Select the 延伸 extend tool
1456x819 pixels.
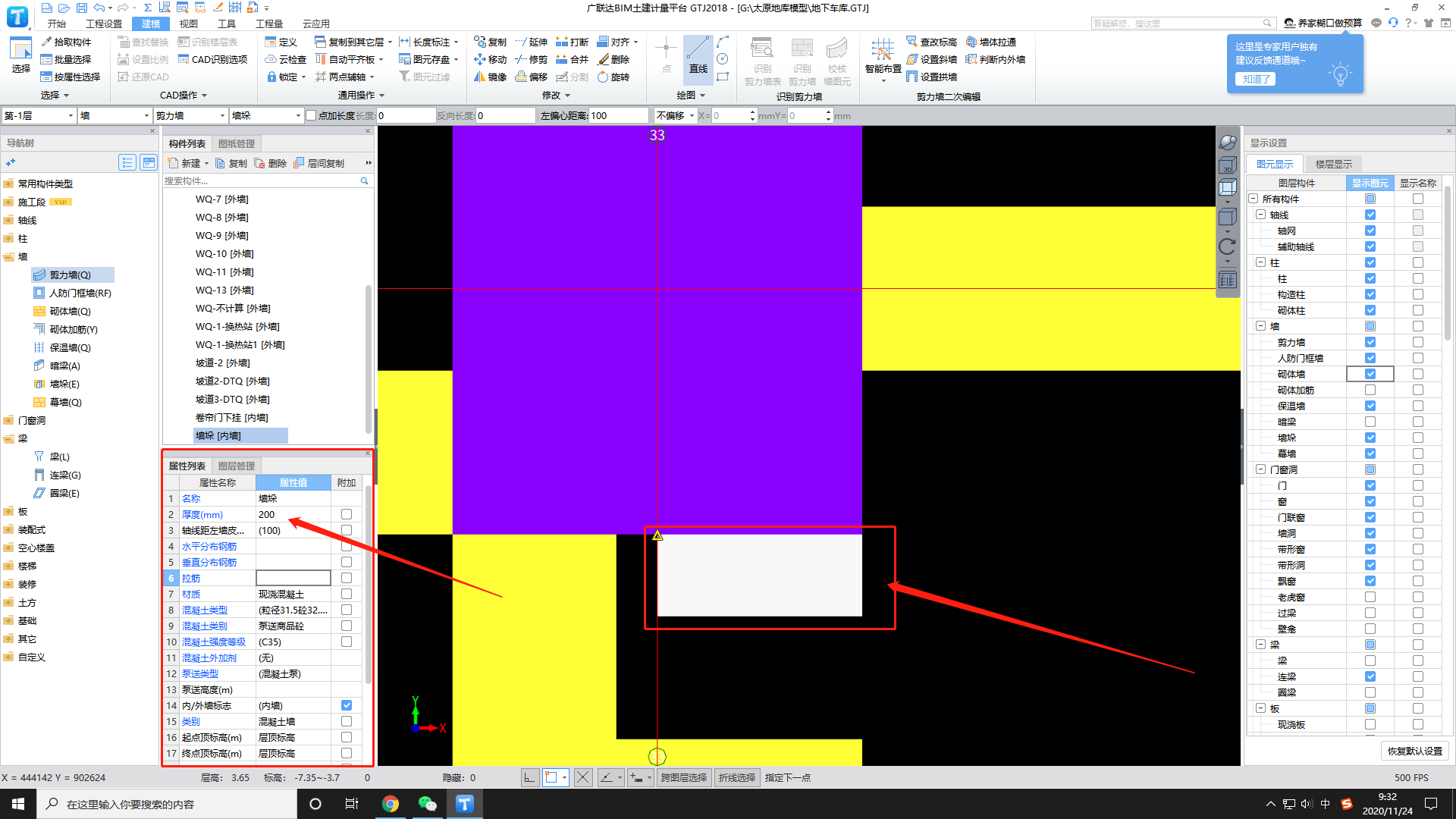click(x=531, y=42)
